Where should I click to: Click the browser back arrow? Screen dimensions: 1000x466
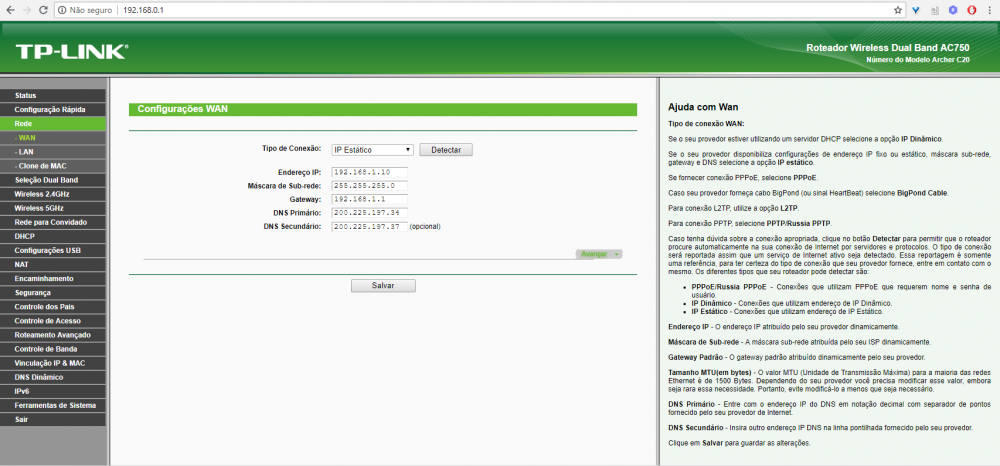[x=11, y=9]
